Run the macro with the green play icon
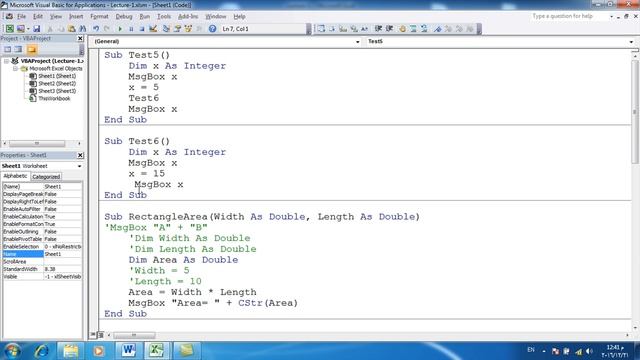The image size is (640, 360). 120,29
